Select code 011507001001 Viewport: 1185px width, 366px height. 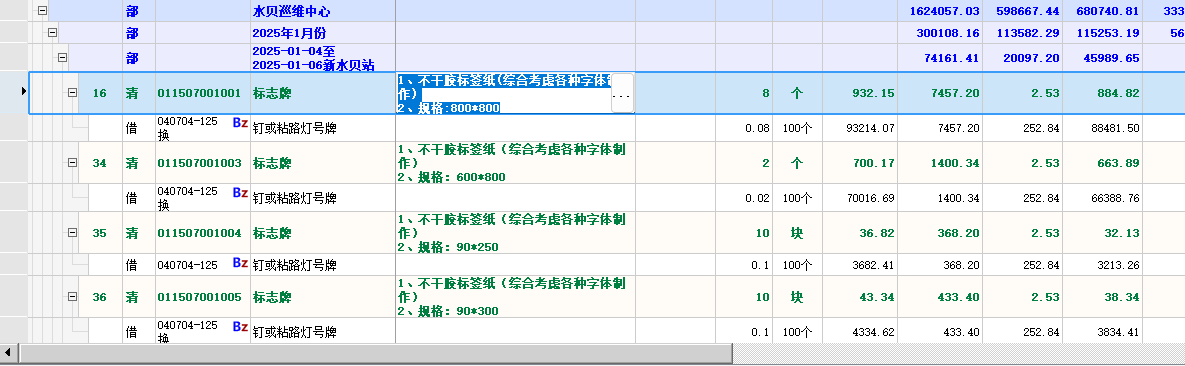click(200, 94)
